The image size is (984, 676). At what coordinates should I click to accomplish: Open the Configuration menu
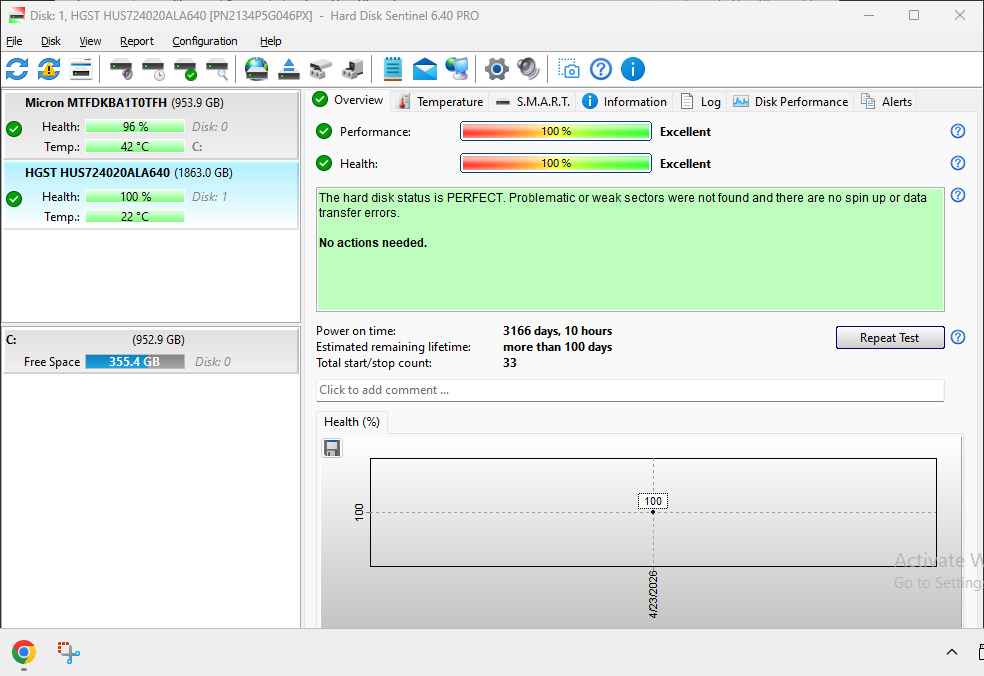(x=205, y=41)
